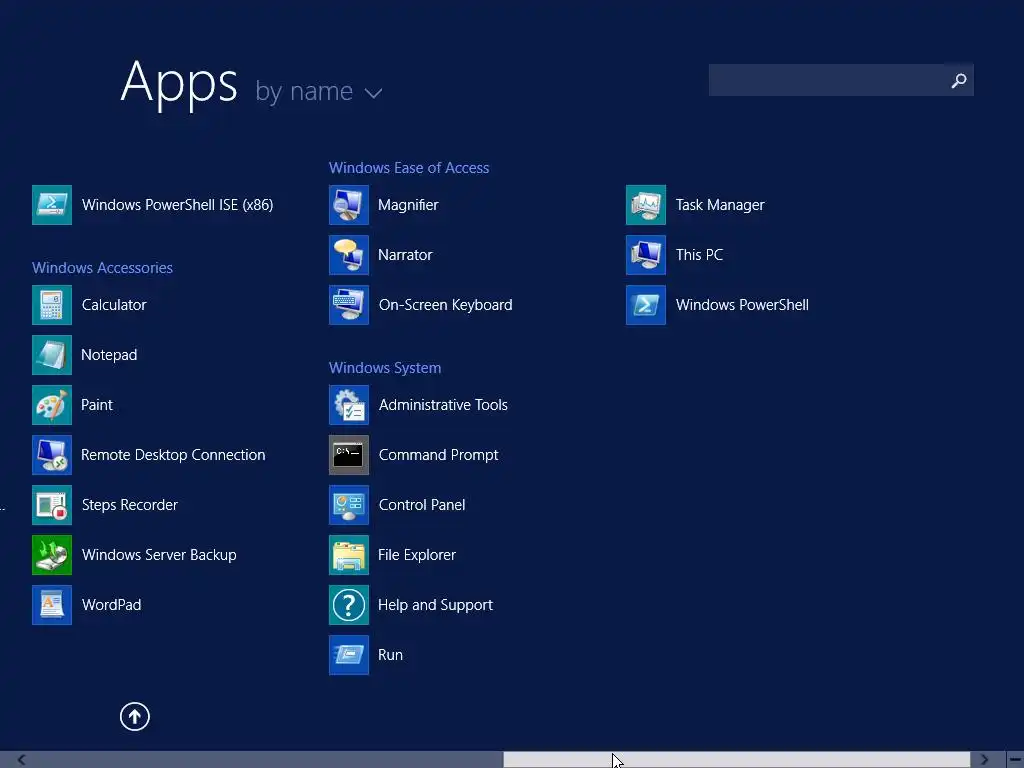This screenshot has width=1024, height=768.
Task: Select the Windows Accessories group heading
Action: (x=103, y=268)
